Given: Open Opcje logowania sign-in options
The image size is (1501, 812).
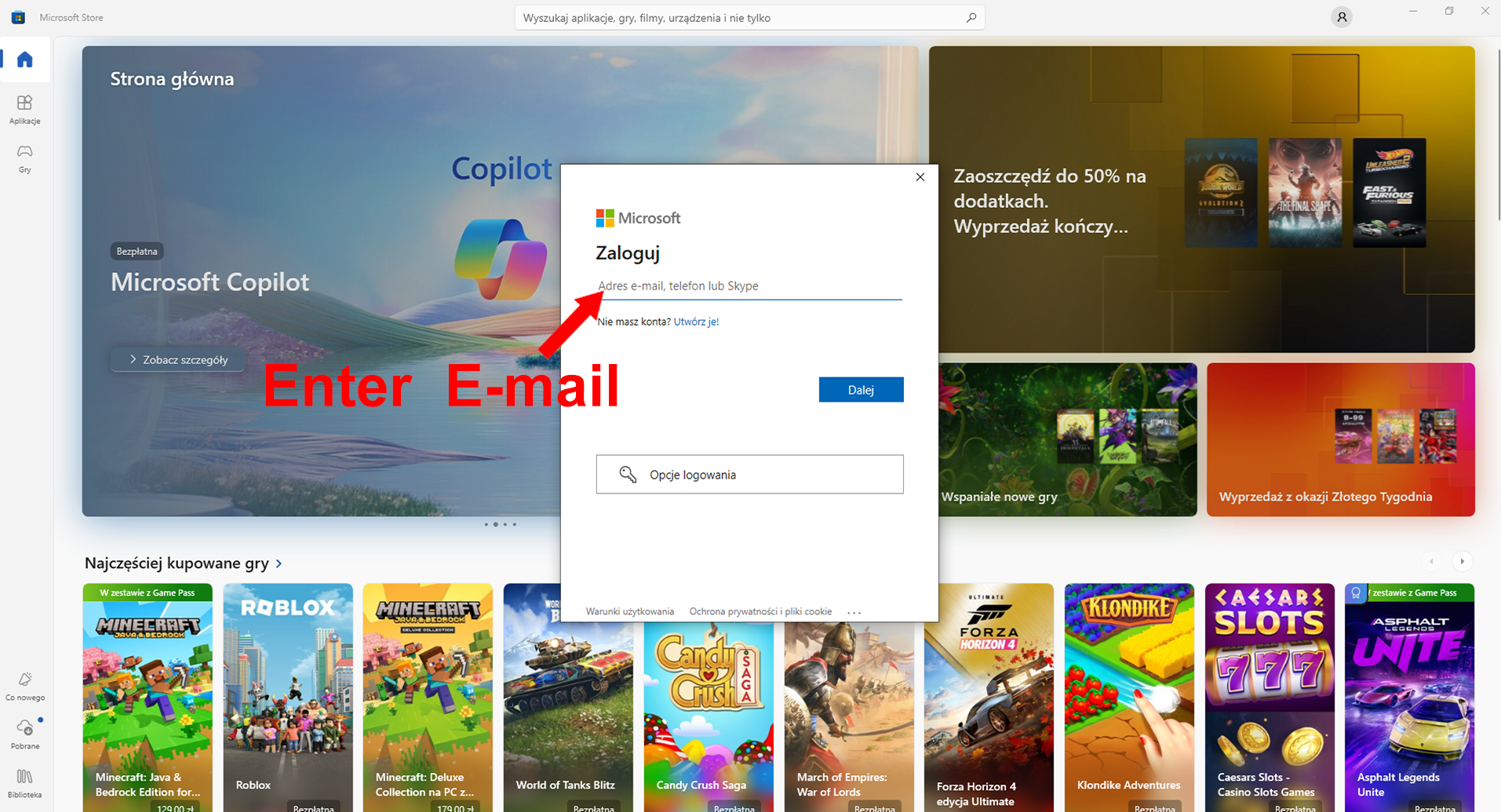Looking at the screenshot, I should coord(749,475).
